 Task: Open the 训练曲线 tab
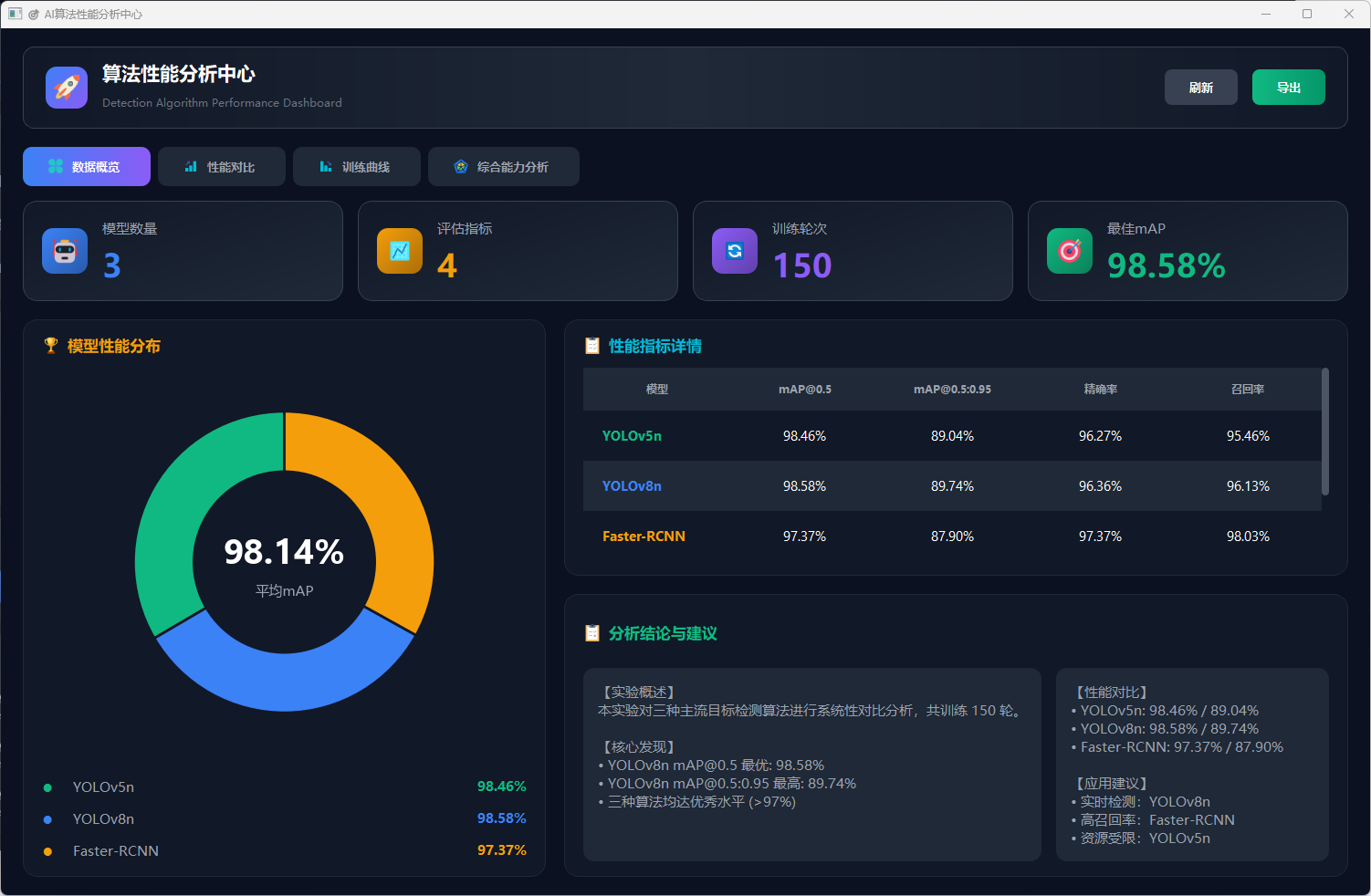click(x=357, y=167)
